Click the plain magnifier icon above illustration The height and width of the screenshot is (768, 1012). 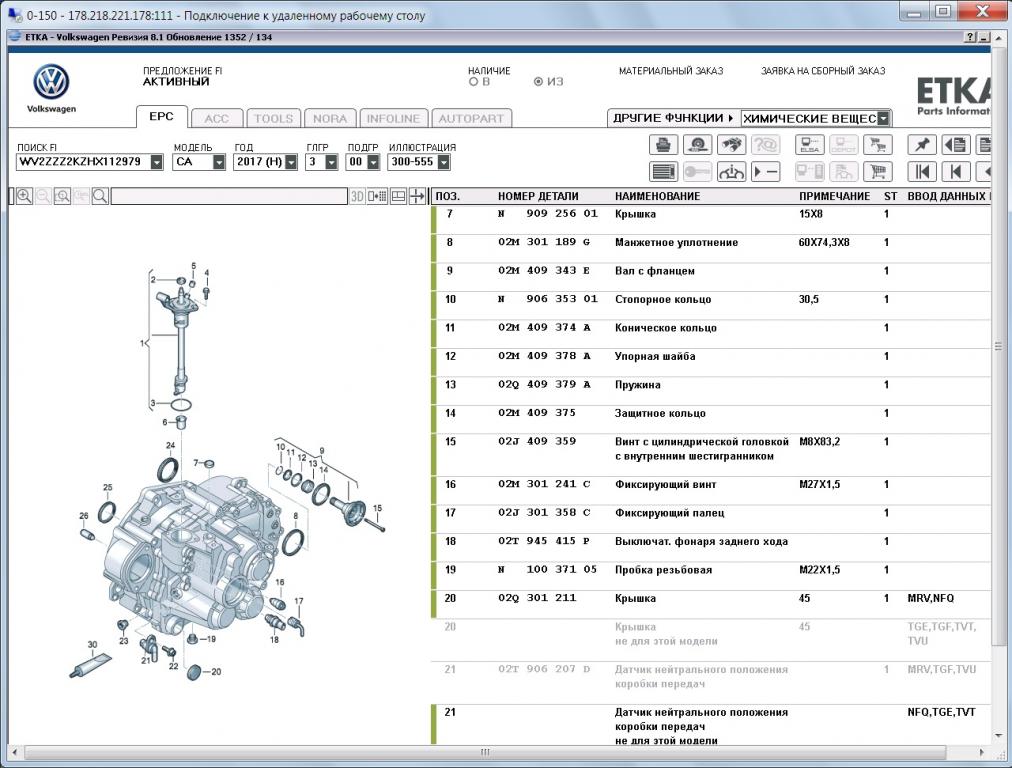click(x=100, y=196)
